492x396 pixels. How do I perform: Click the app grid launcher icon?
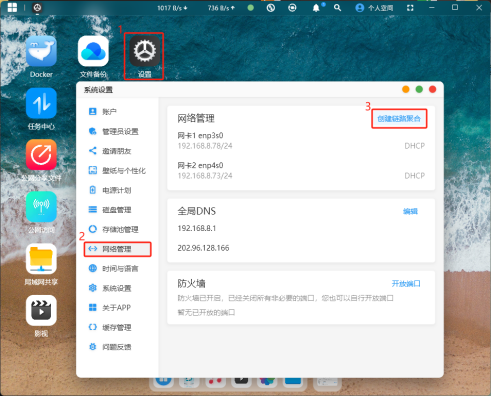pyautogui.click(x=12, y=7)
